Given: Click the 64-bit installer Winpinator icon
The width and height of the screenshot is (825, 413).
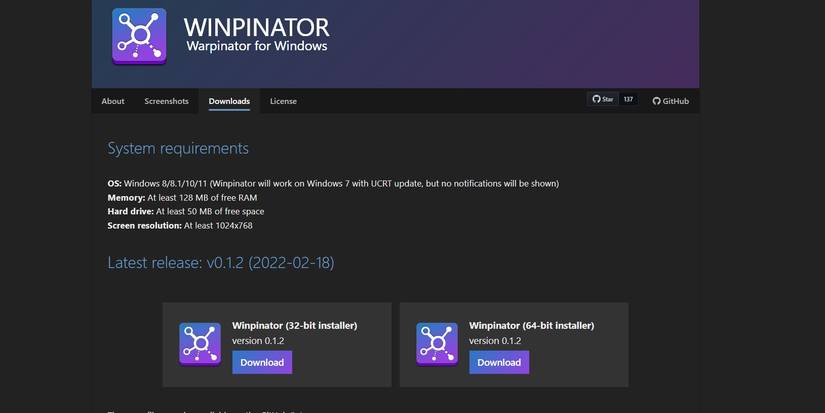Looking at the screenshot, I should coord(437,344).
